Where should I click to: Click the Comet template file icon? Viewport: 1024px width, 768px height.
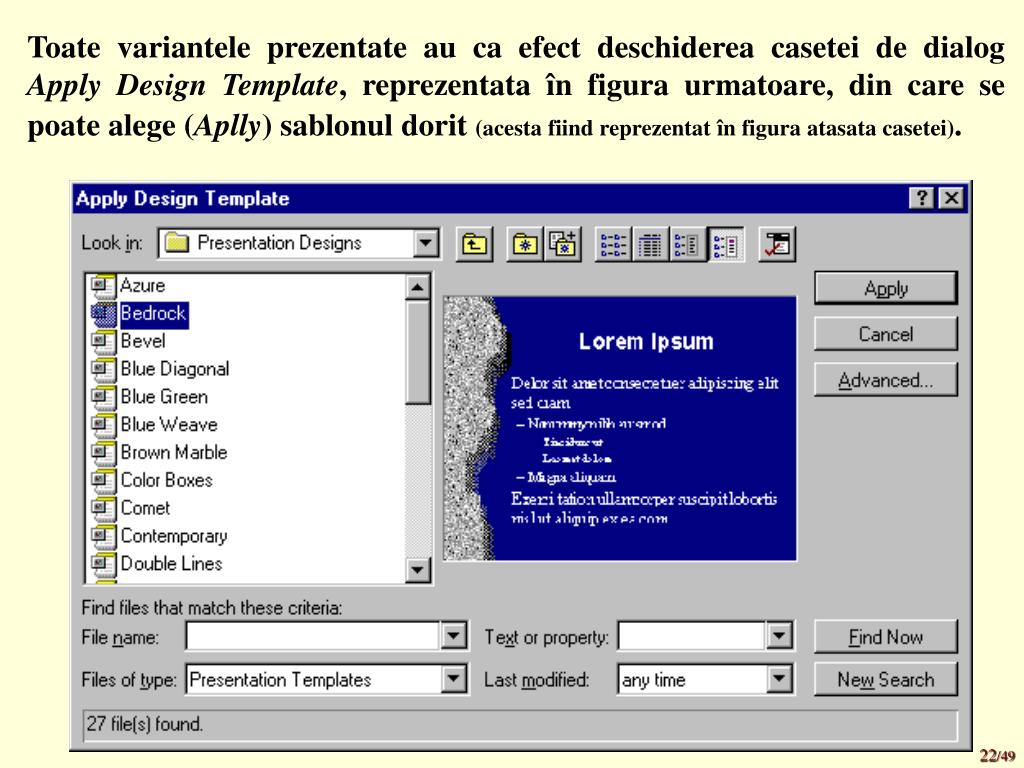[x=103, y=509]
